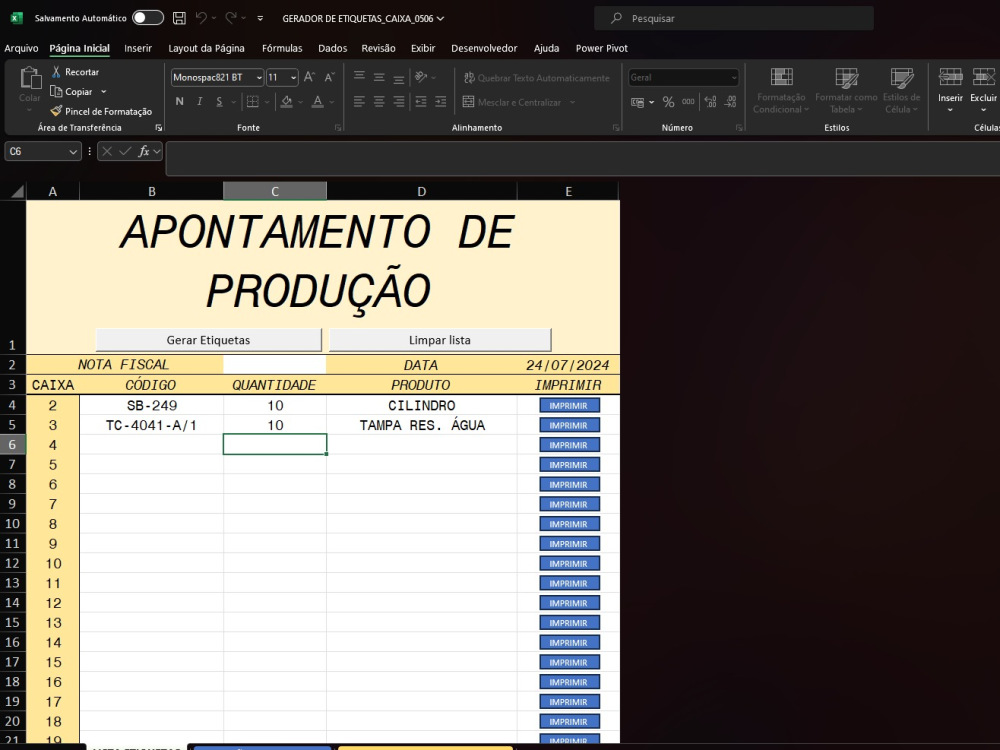The height and width of the screenshot is (750, 1000).
Task: Click the Inserir cells icon
Action: click(950, 77)
